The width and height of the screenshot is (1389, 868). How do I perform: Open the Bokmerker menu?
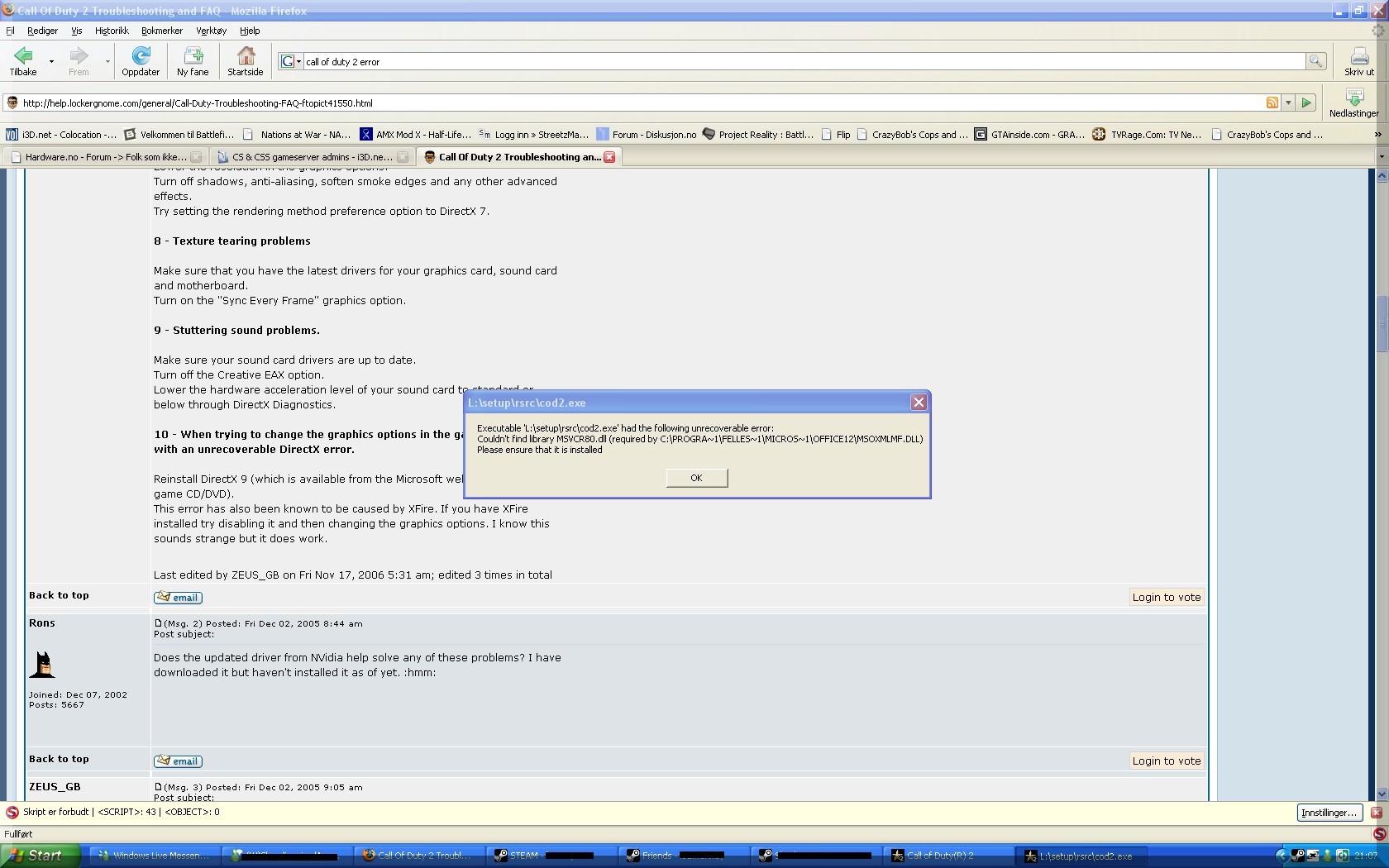pyautogui.click(x=162, y=31)
